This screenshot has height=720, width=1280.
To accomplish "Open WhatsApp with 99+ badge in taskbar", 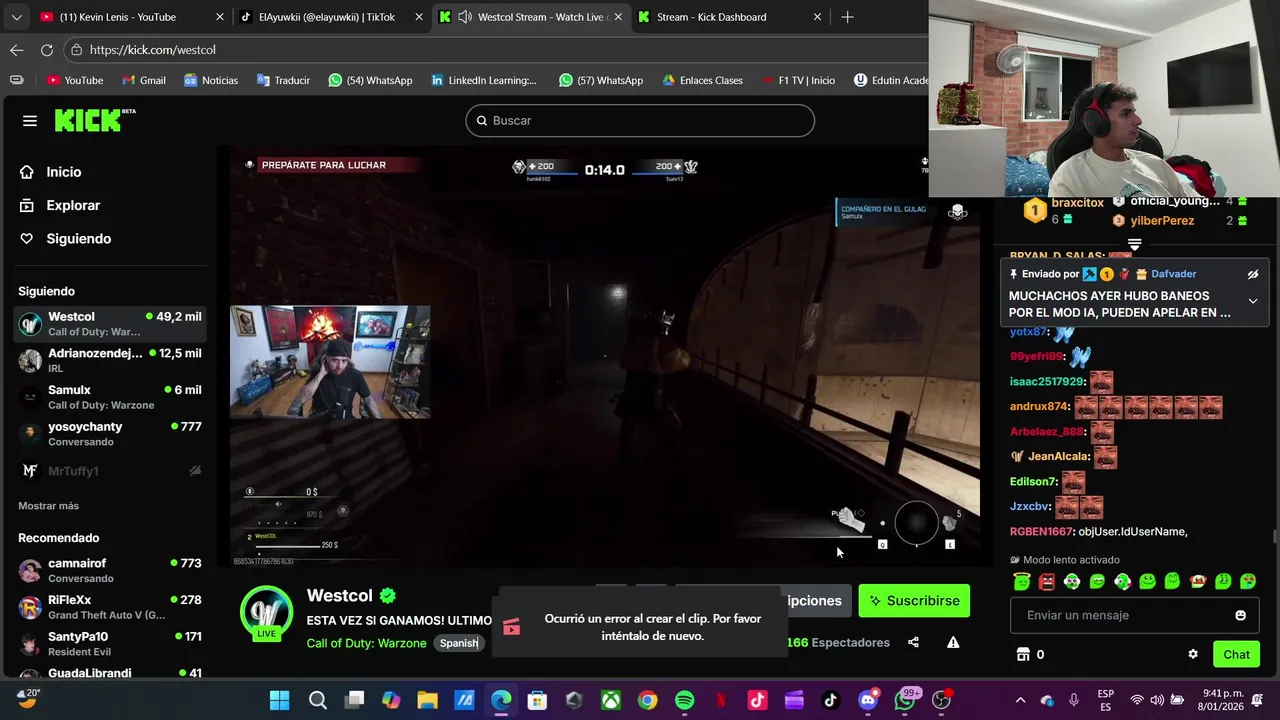I will tap(906, 699).
